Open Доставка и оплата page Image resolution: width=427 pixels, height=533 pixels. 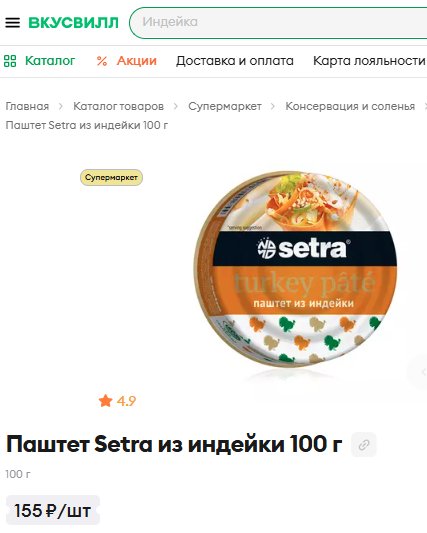235,61
